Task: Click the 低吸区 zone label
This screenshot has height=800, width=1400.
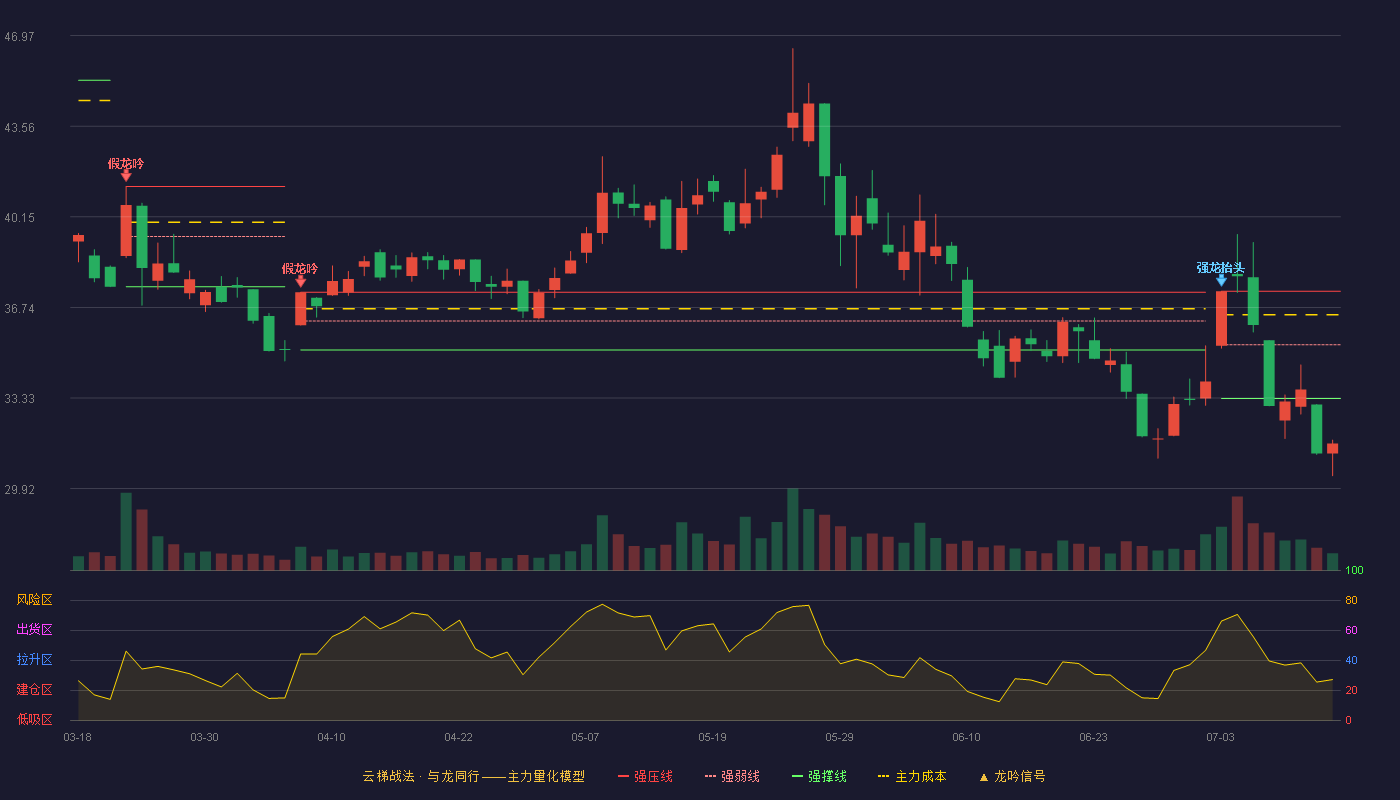Action: 34,719
